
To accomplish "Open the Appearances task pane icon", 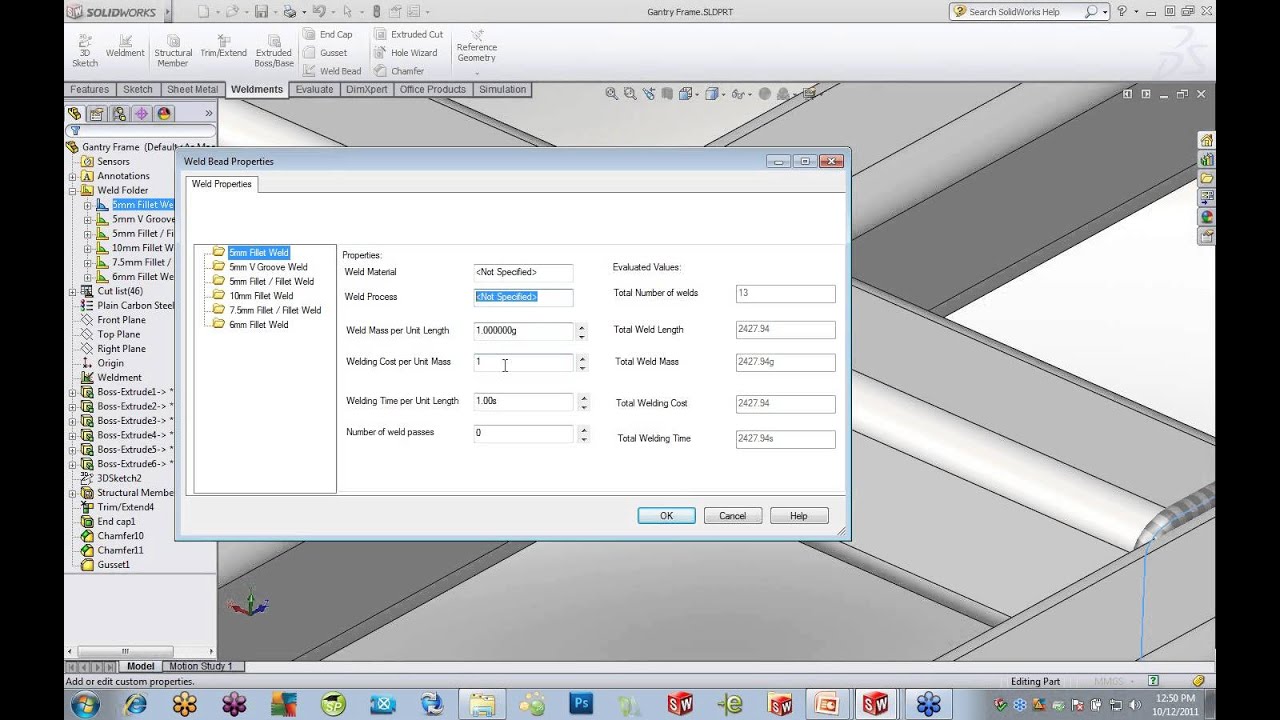I will coord(1207,217).
